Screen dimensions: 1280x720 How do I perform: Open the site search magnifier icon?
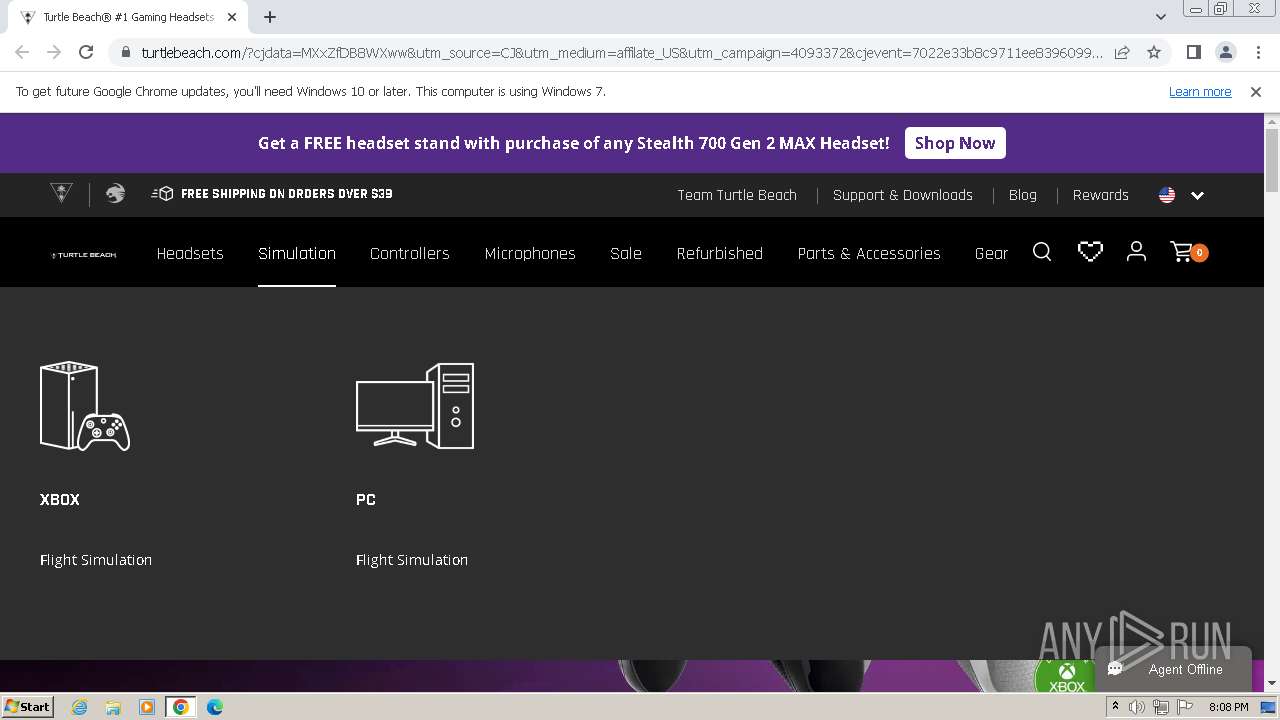click(1042, 252)
